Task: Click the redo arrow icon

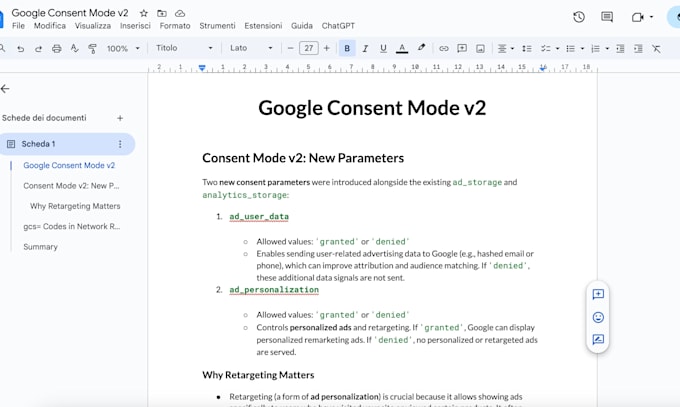Action: [38, 49]
